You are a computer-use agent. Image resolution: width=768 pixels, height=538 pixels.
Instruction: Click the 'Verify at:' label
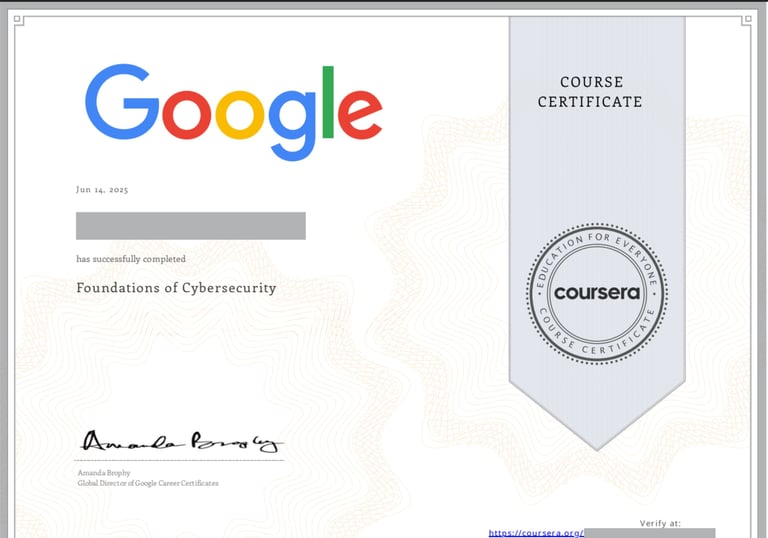pos(660,523)
